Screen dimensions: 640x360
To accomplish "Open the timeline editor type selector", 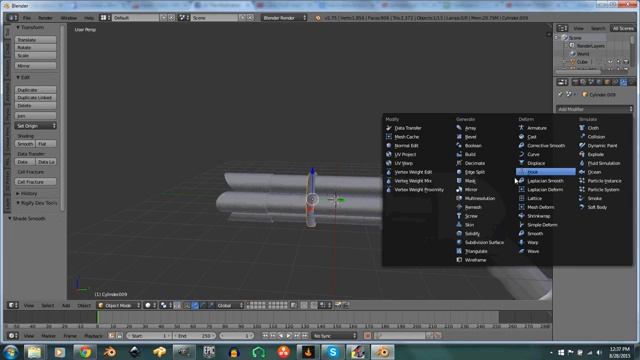I will [13, 336].
